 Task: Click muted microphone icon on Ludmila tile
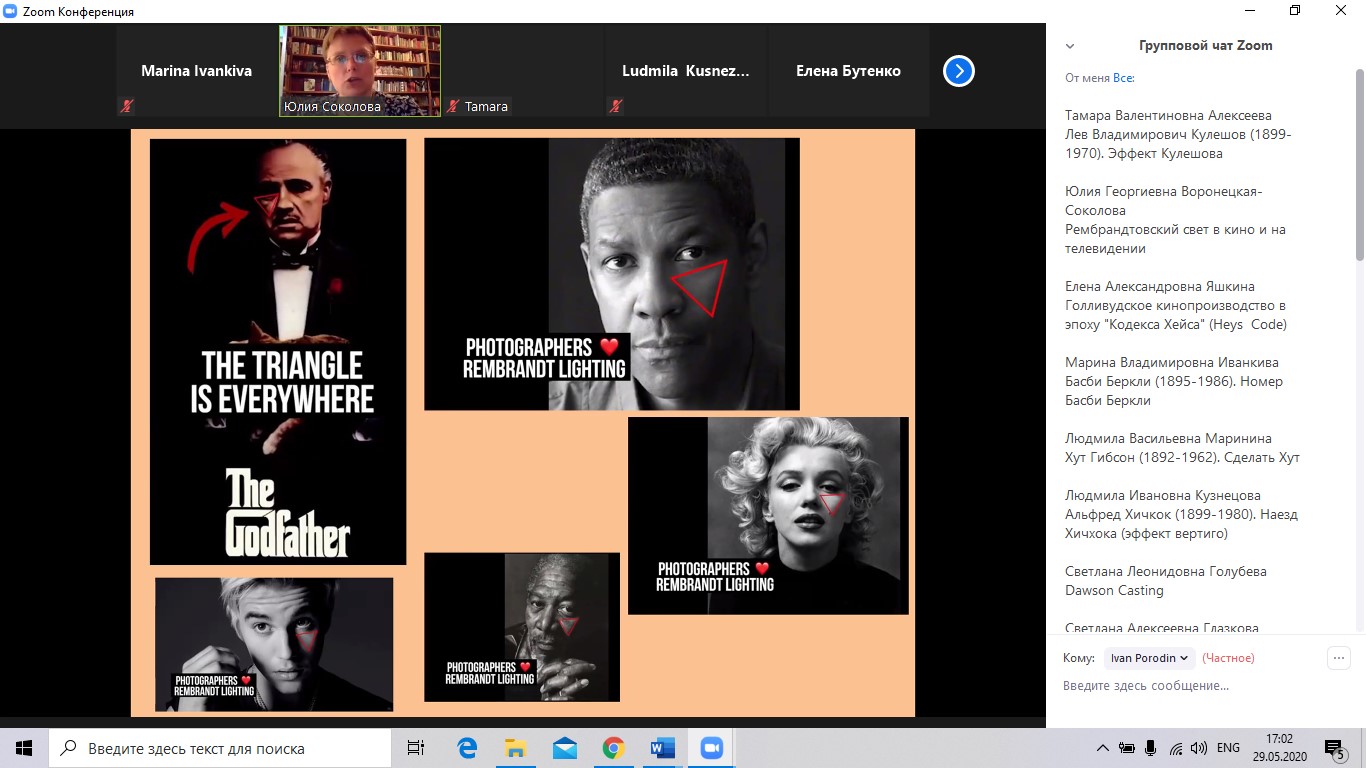[x=616, y=106]
